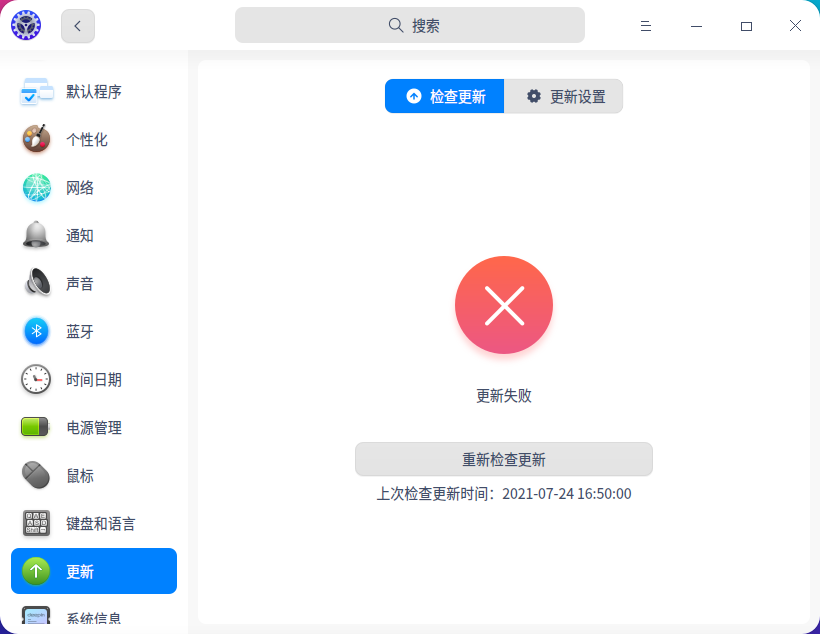Open the 默认程序 icon

(37, 92)
